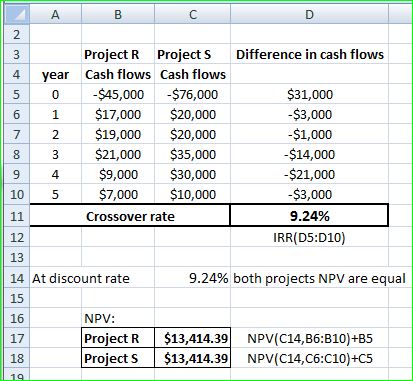Click the 9.24% cell in row 14
The image size is (413, 381).
pyautogui.click(x=193, y=278)
